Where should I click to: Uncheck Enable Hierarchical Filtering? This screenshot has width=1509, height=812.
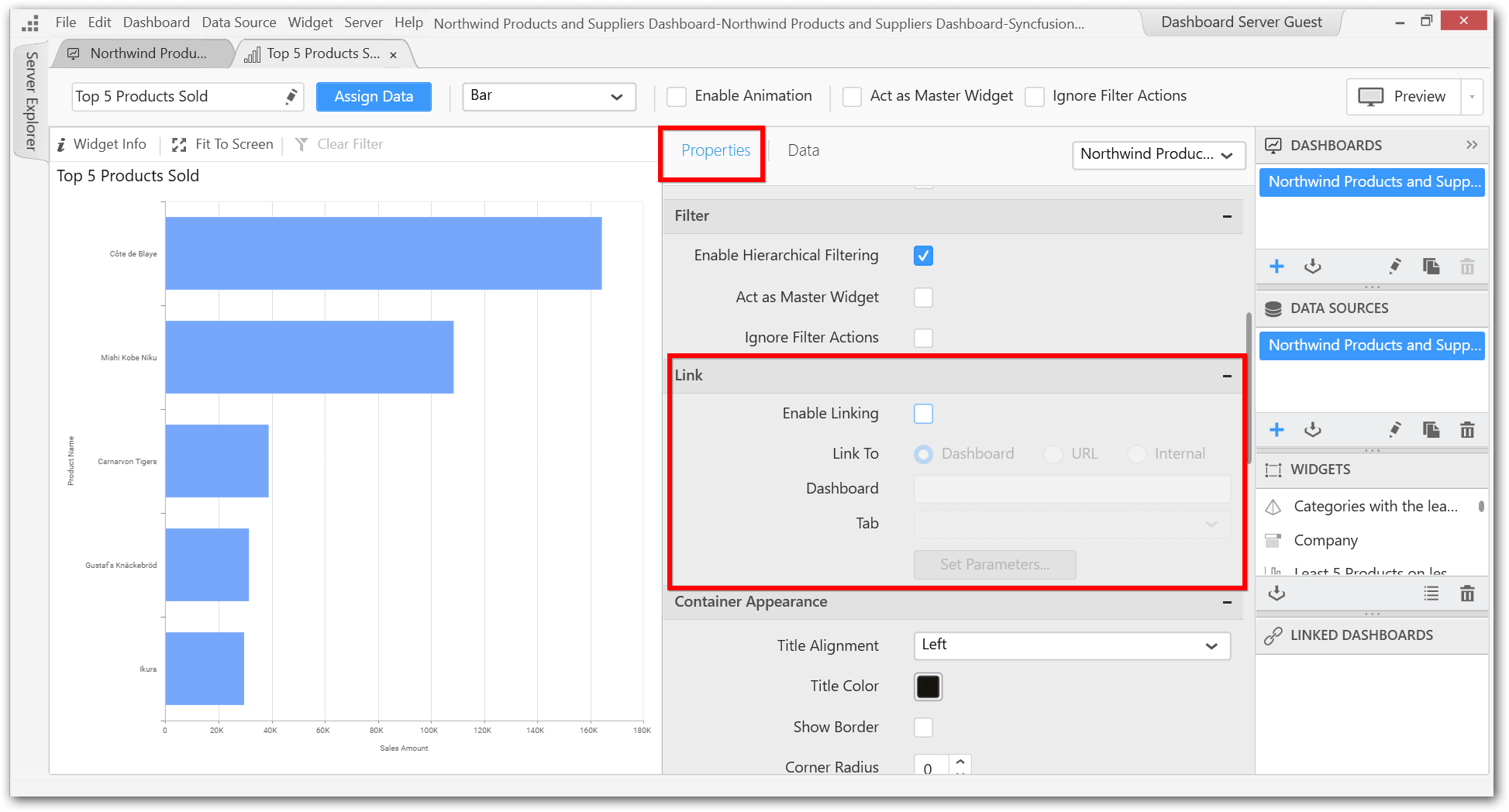pos(923,256)
